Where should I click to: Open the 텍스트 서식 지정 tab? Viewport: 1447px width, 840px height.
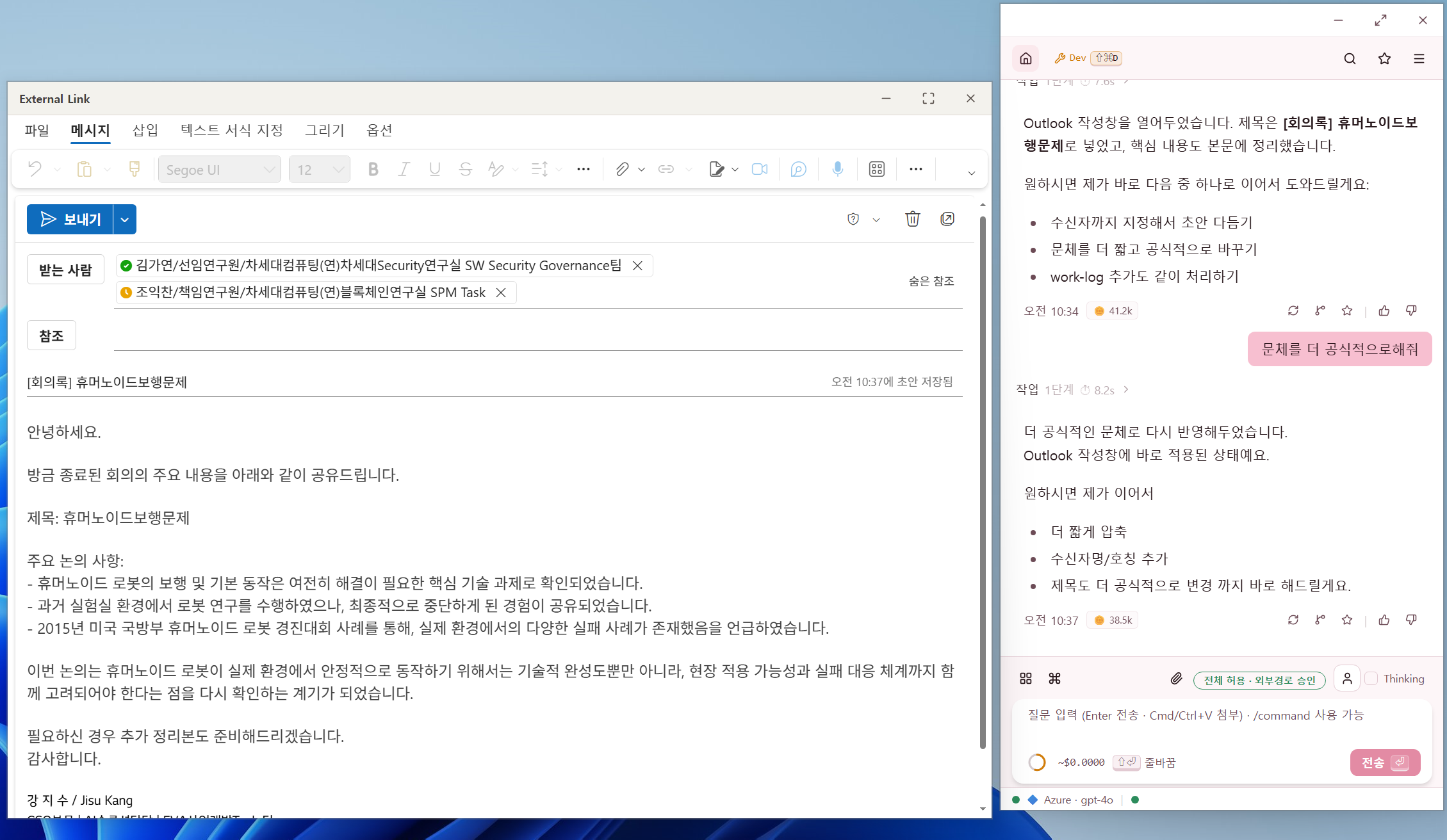tap(232, 131)
